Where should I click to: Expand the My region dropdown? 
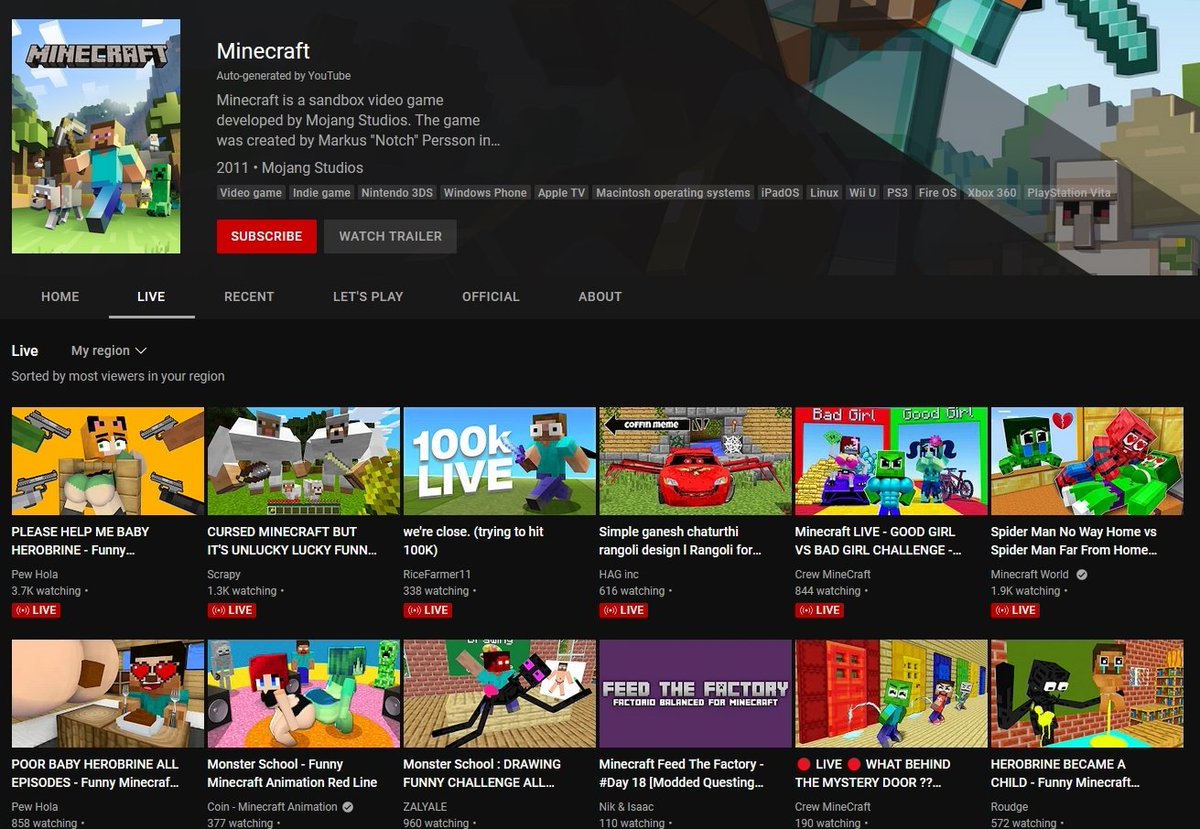click(x=109, y=350)
